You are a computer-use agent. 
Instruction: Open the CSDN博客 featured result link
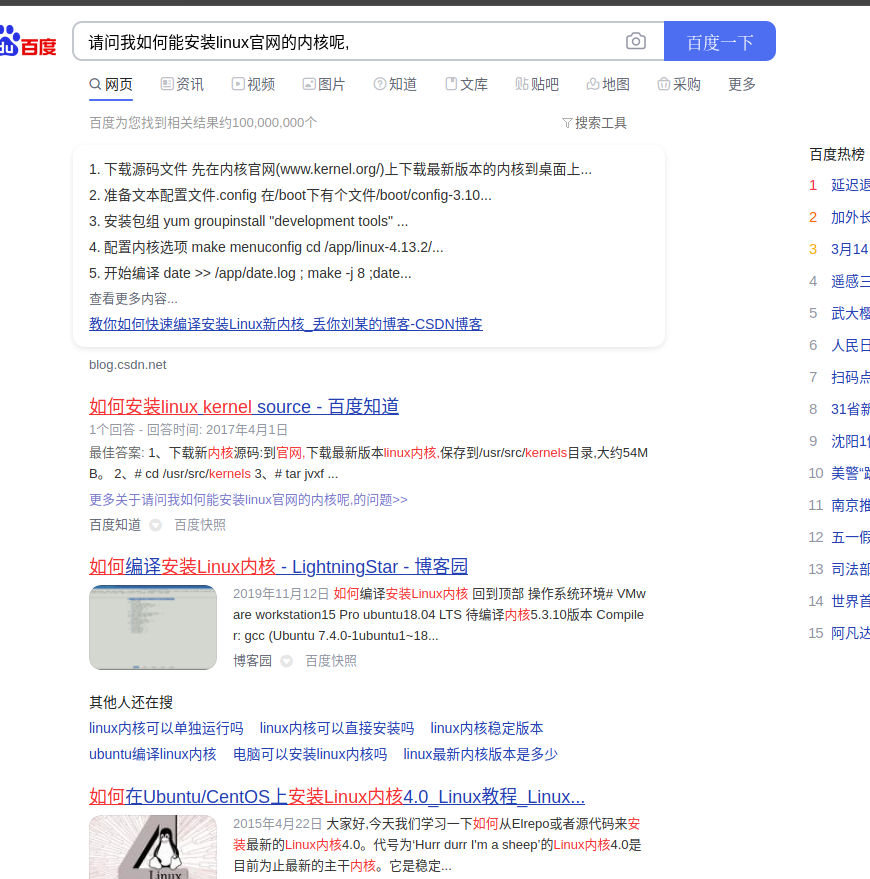[286, 324]
